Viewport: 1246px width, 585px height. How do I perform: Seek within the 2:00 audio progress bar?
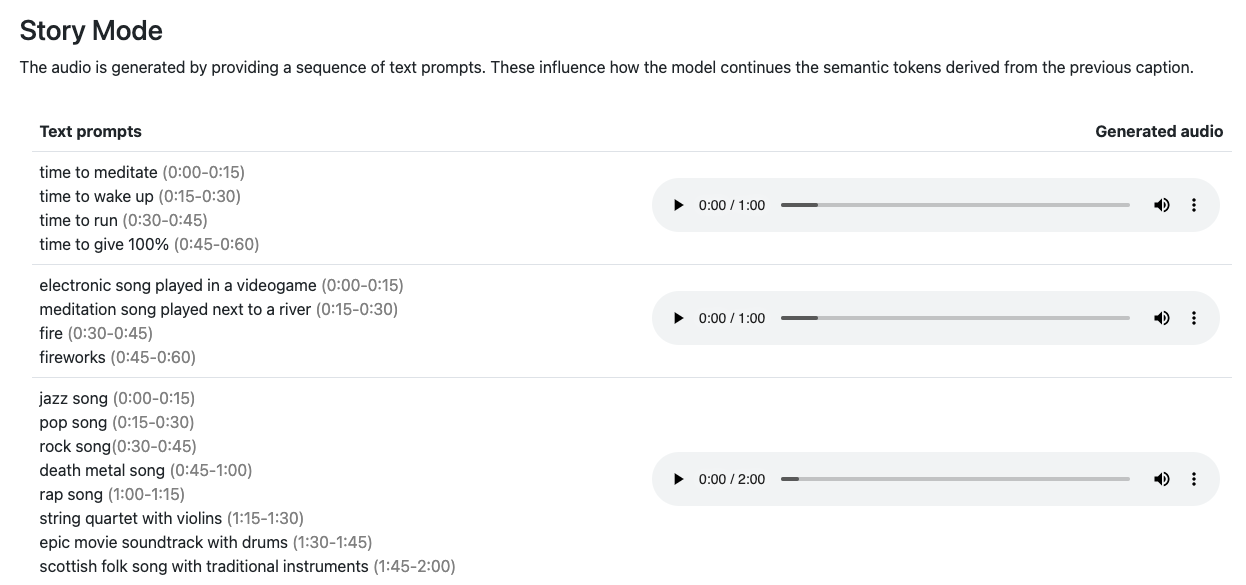click(x=955, y=479)
